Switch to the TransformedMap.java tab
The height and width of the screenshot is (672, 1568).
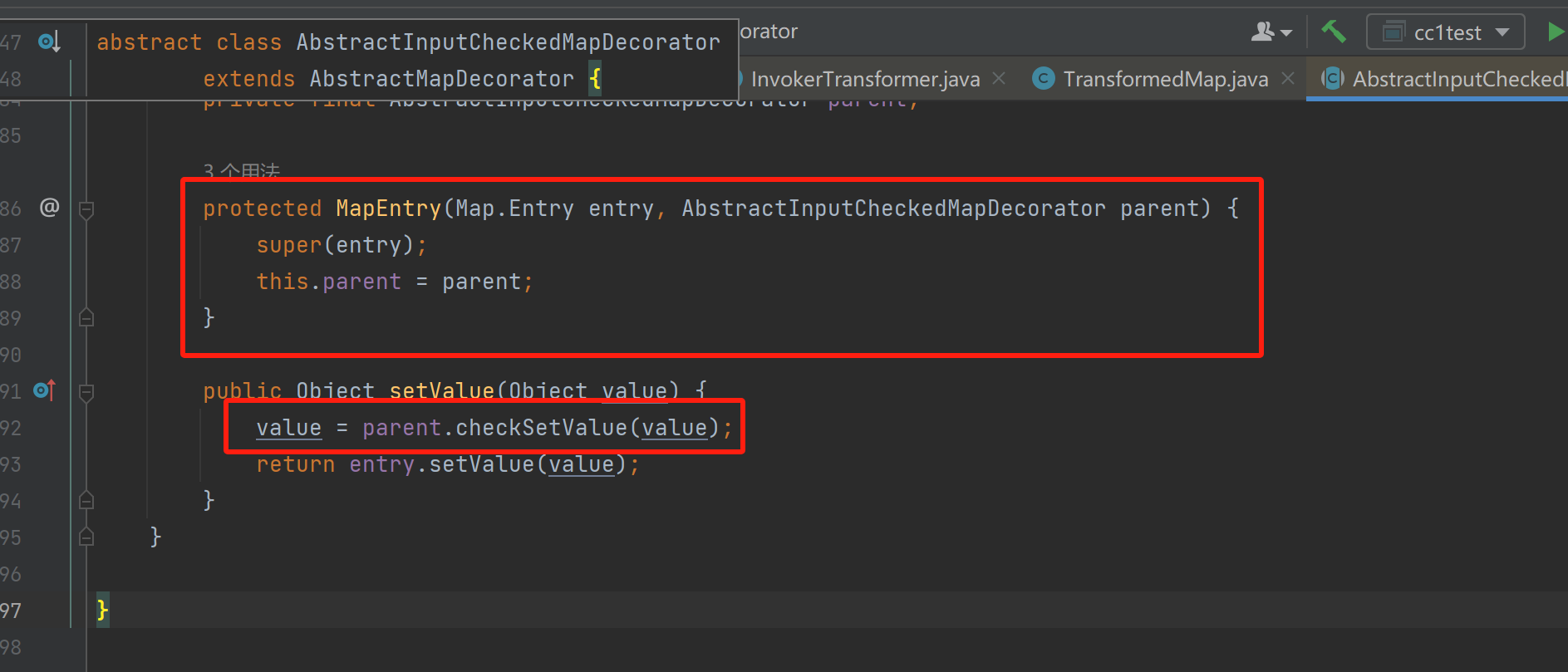tap(1164, 79)
